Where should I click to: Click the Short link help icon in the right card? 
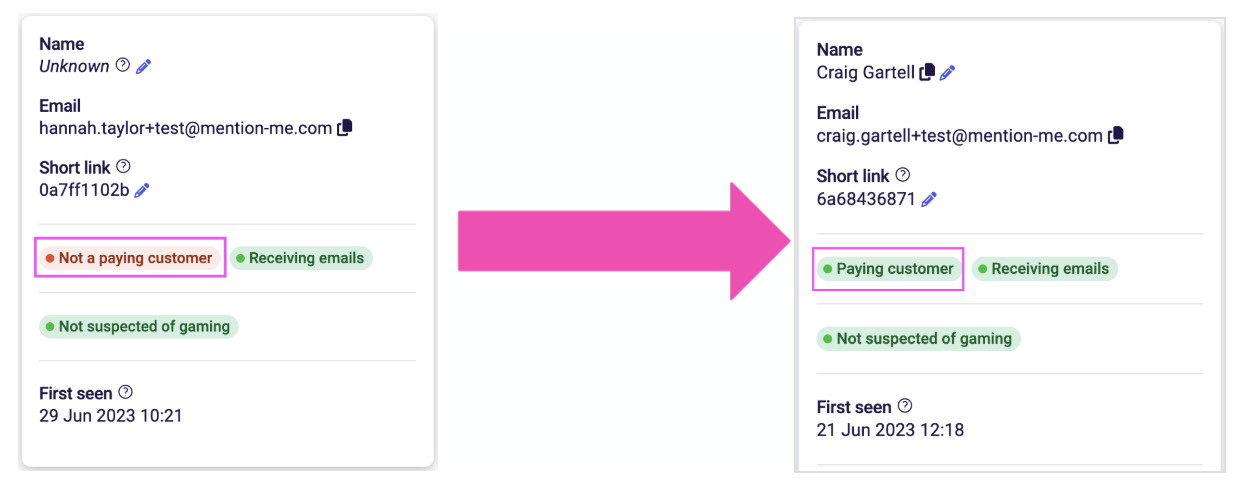pos(903,175)
